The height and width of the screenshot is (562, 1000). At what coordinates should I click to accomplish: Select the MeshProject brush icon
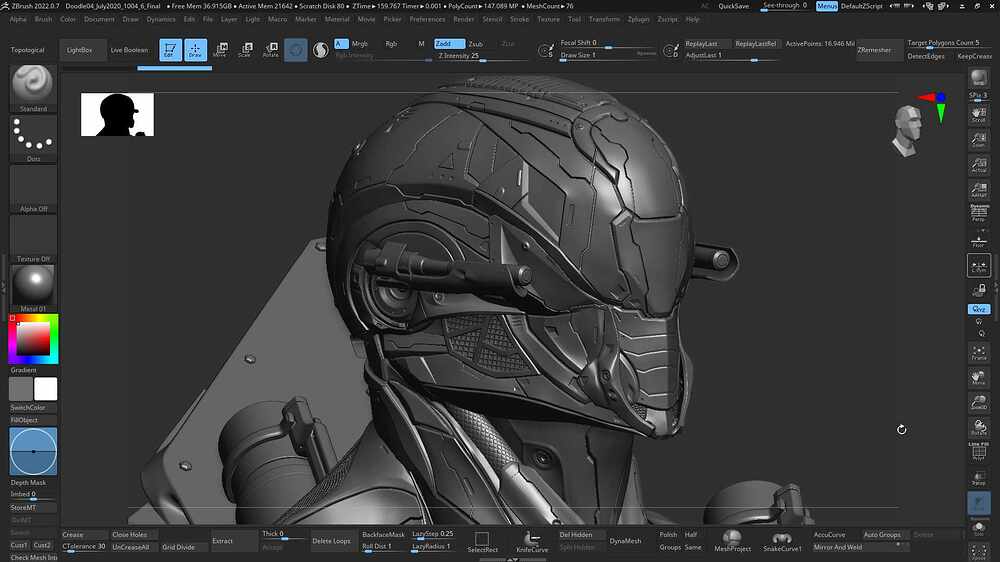click(x=732, y=540)
